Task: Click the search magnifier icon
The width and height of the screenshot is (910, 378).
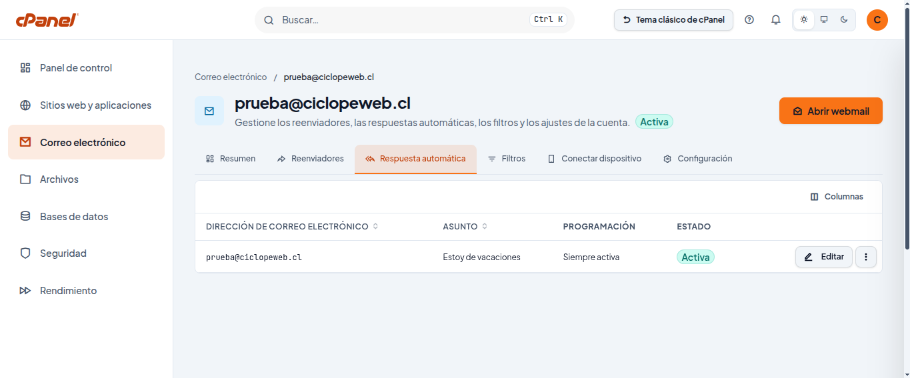Action: point(269,20)
